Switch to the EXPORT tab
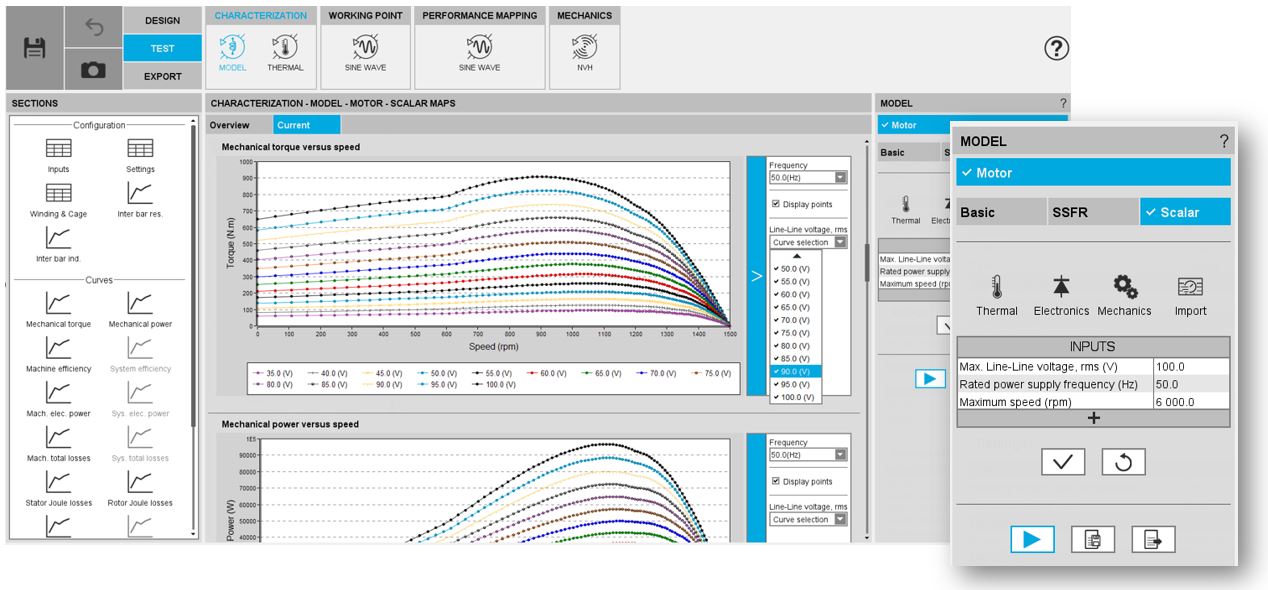The width and height of the screenshot is (1268, 590). pyautogui.click(x=163, y=76)
